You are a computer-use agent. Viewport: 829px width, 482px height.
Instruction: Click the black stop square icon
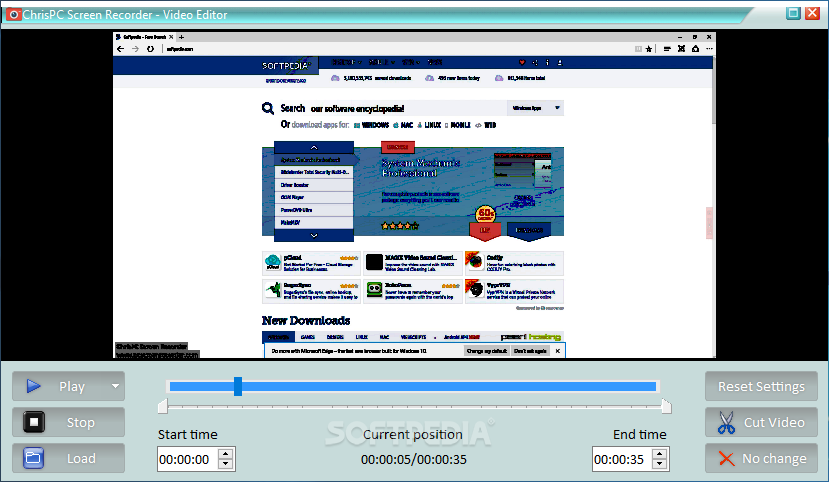point(34,422)
